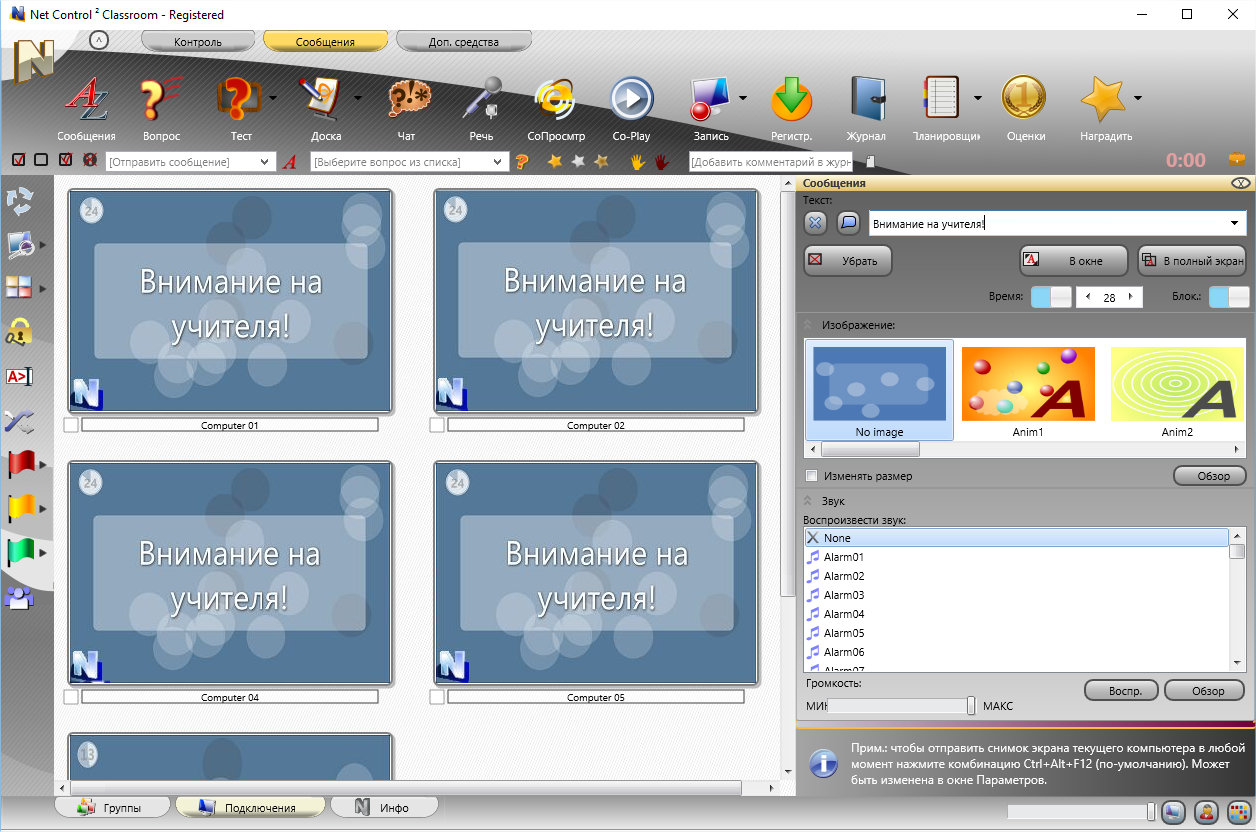Click the speech bubble icon beside text field
Image resolution: width=1256 pixels, height=832 pixels.
pyautogui.click(x=848, y=223)
